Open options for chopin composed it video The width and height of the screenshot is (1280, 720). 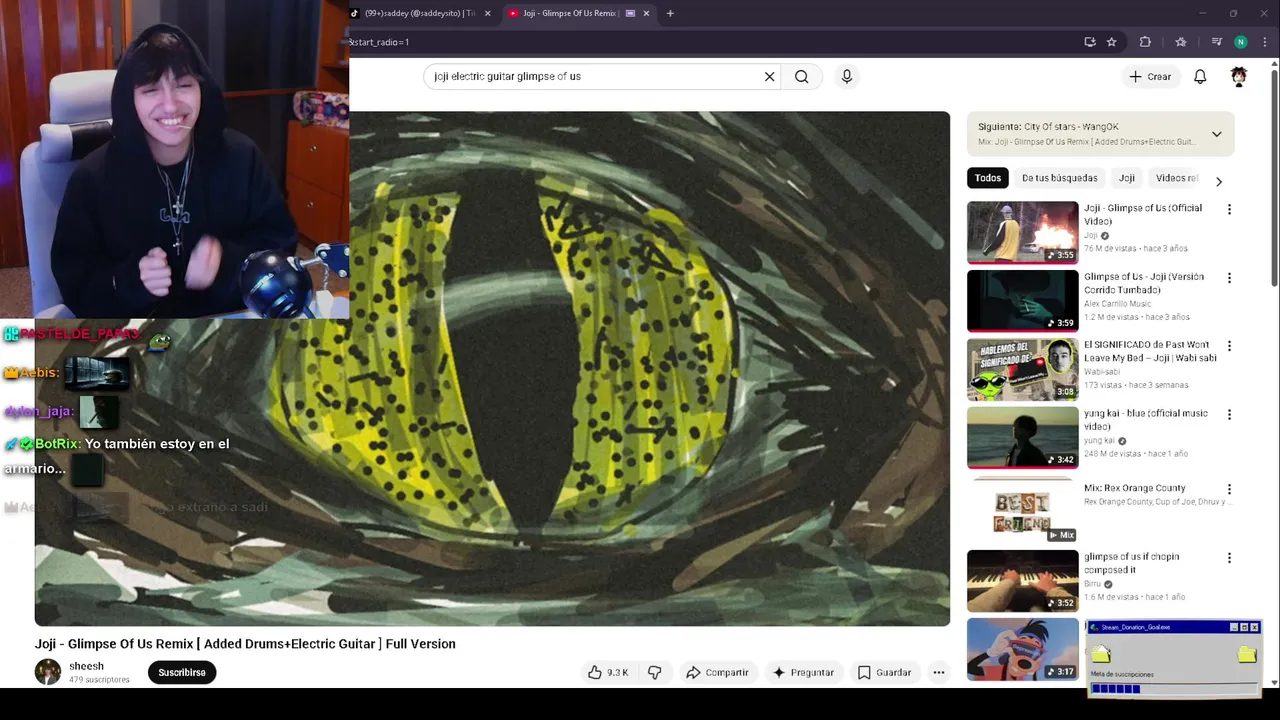(1229, 558)
